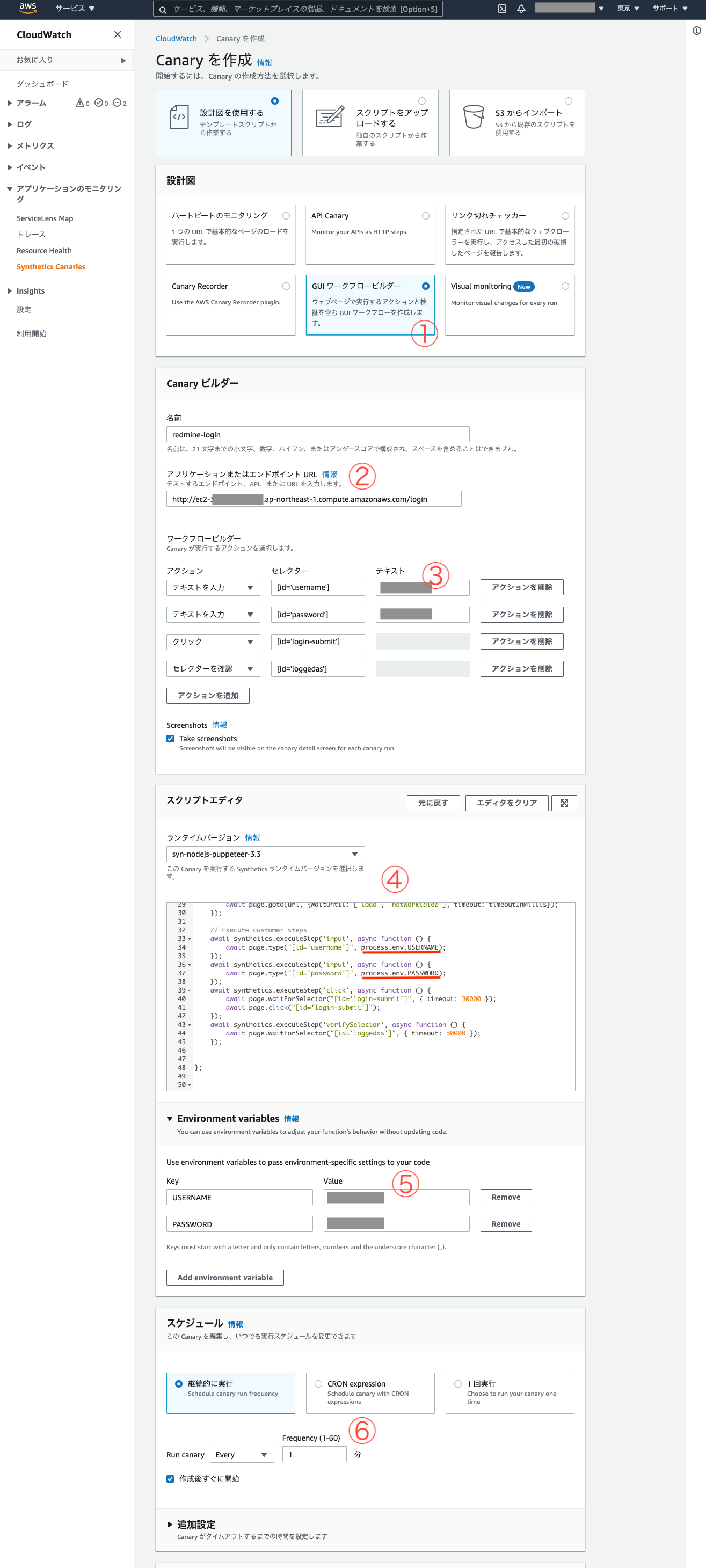
Task: Open the CloudShell terminal icon
Action: click(501, 9)
